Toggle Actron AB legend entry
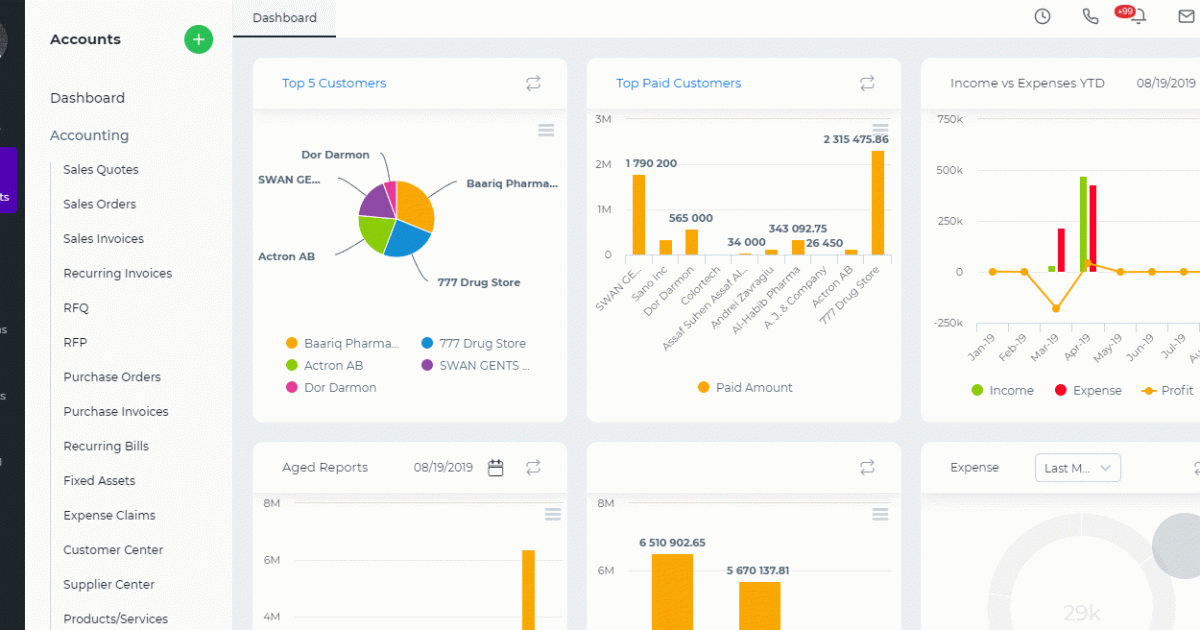The height and width of the screenshot is (630, 1200). (324, 365)
